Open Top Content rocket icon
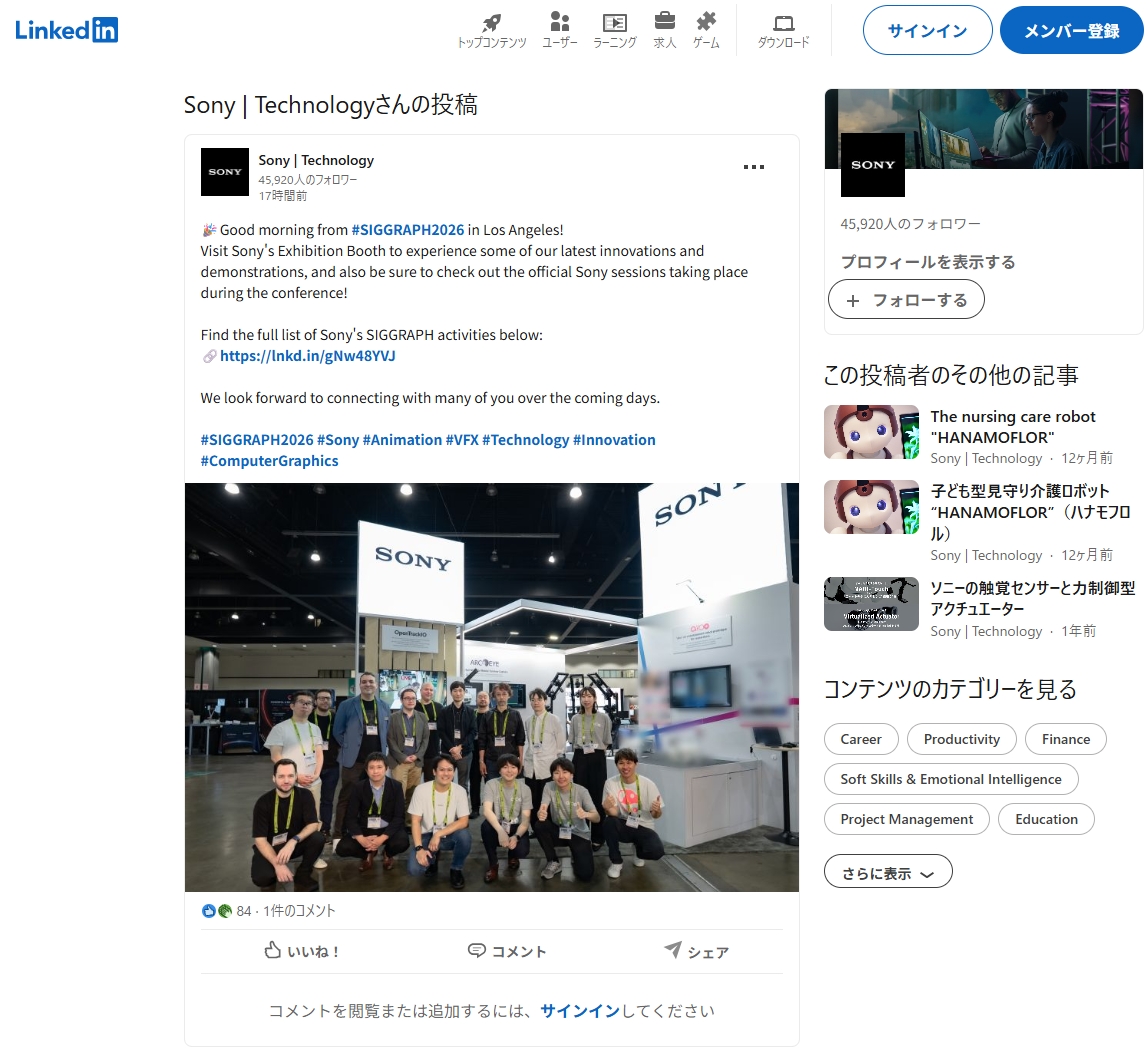 coord(492,30)
